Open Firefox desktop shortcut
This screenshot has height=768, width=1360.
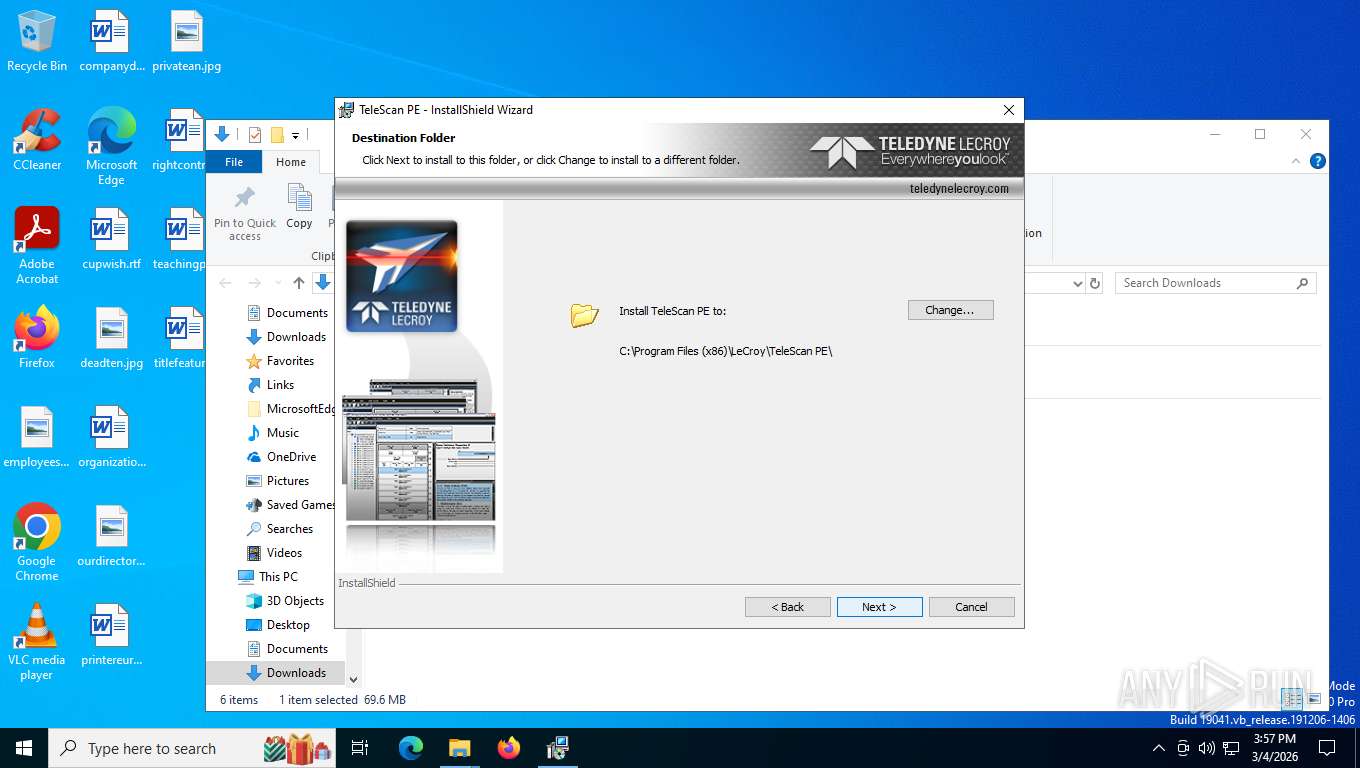pyautogui.click(x=37, y=338)
